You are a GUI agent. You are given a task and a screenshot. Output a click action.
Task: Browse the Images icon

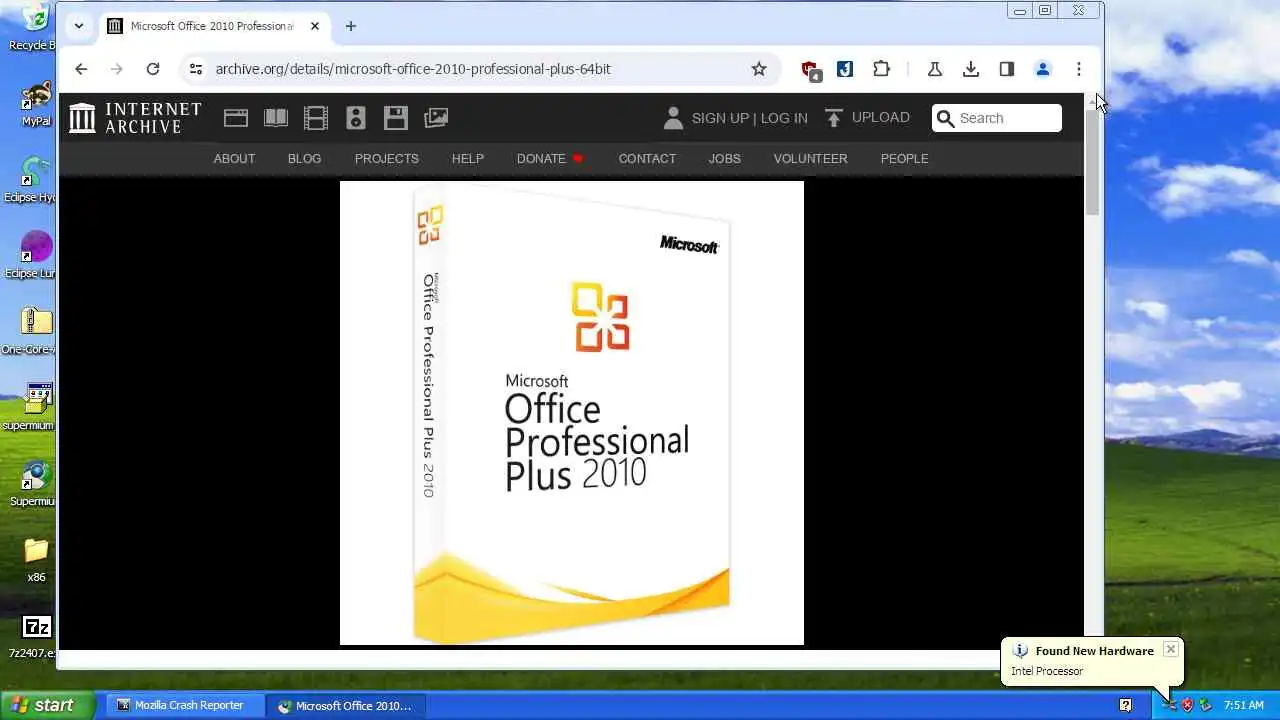coord(436,118)
